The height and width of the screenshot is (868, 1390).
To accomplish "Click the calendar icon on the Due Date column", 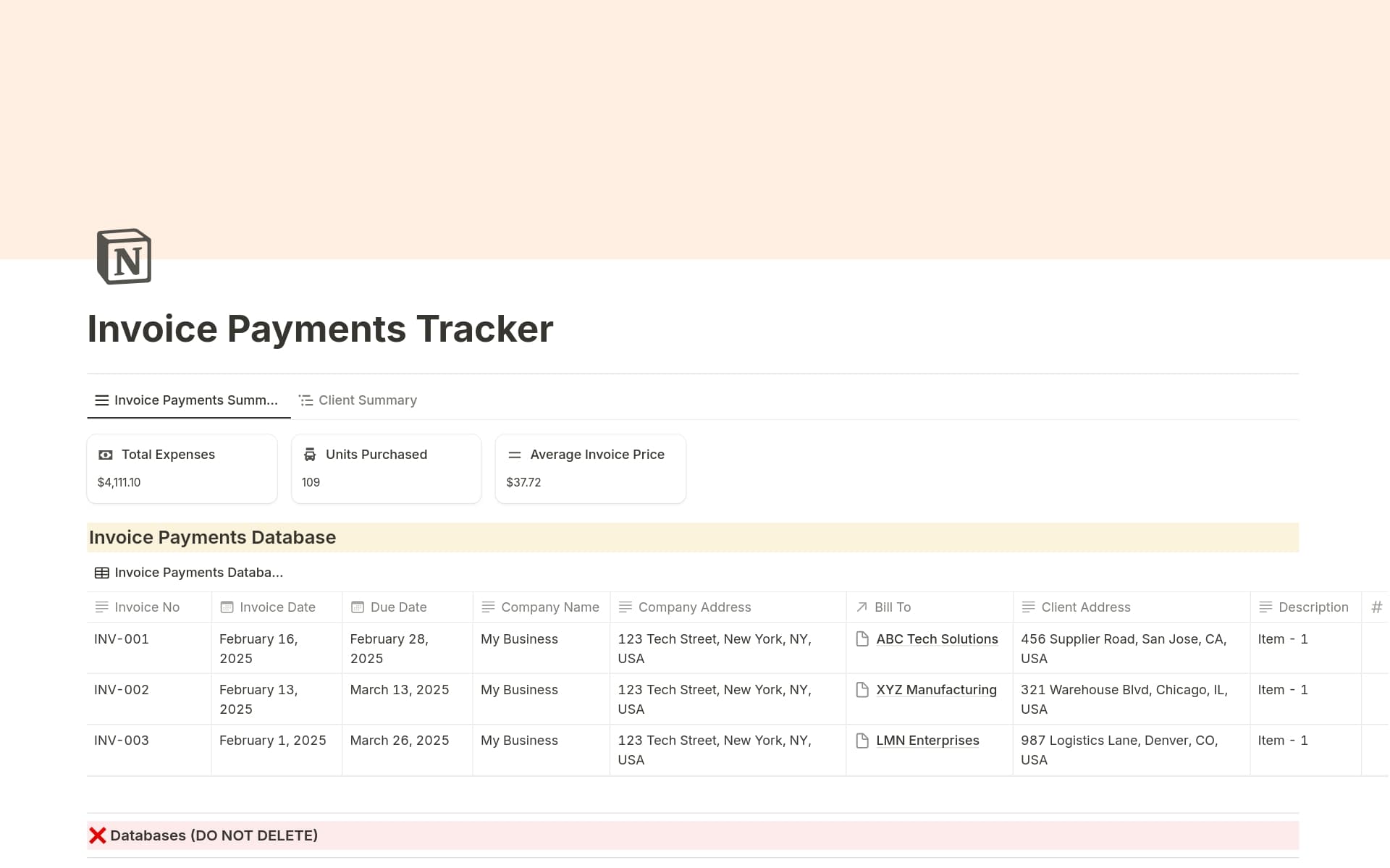I will [x=356, y=607].
